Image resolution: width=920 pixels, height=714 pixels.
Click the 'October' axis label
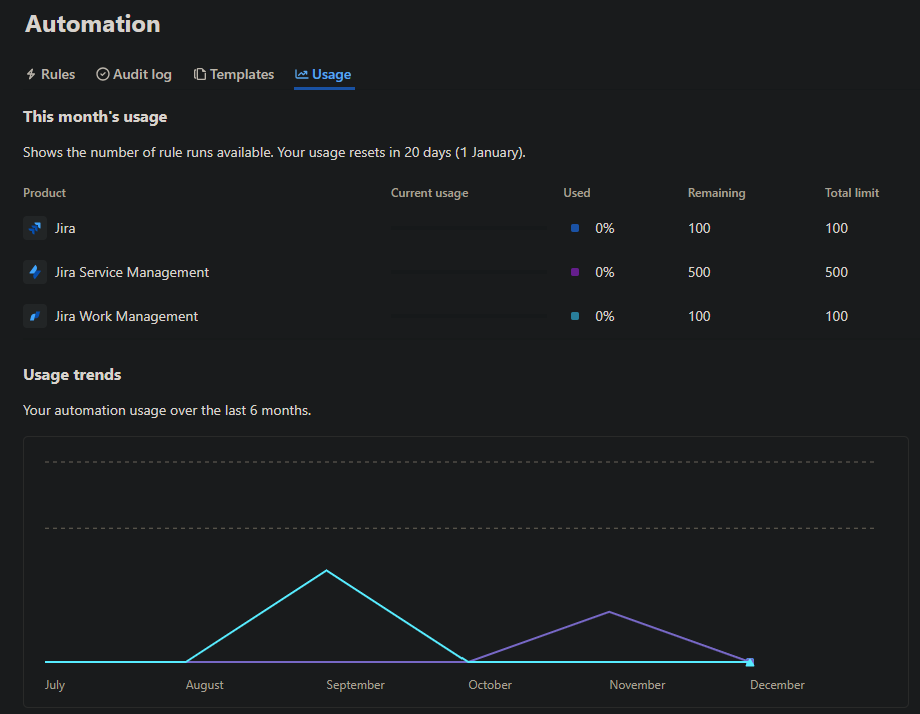tap(490, 685)
